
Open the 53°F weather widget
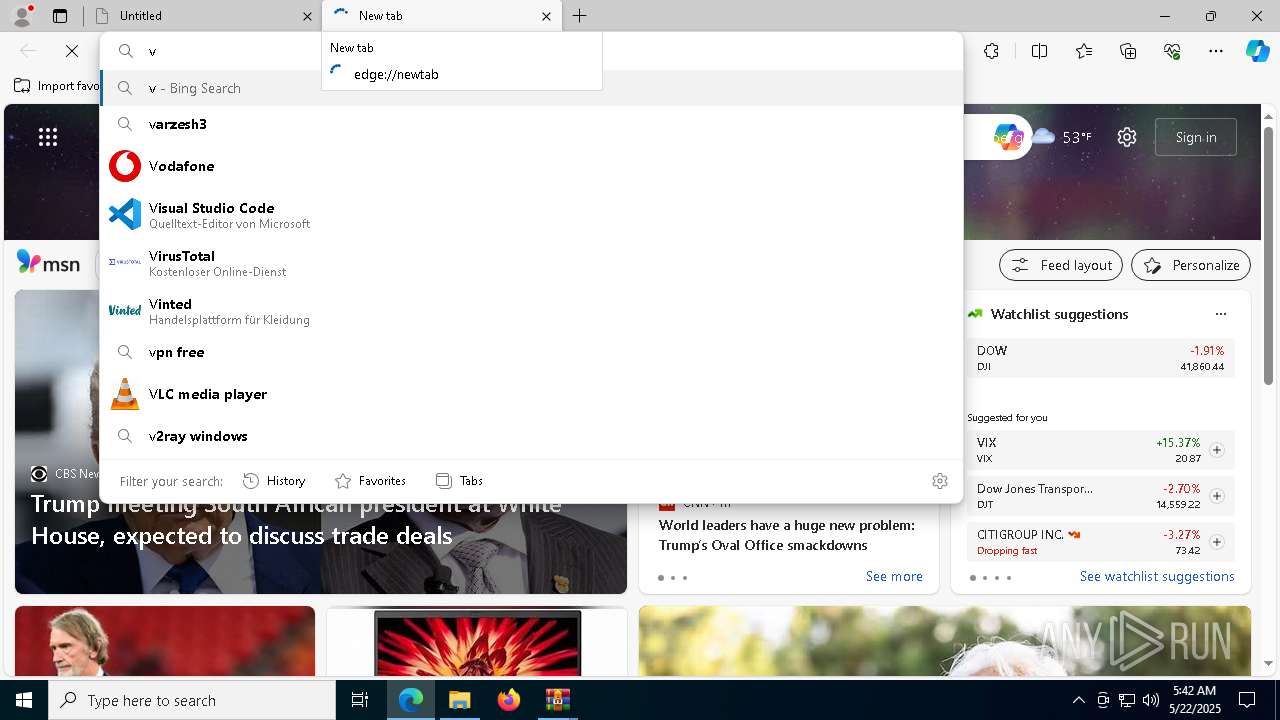[x=1062, y=137]
